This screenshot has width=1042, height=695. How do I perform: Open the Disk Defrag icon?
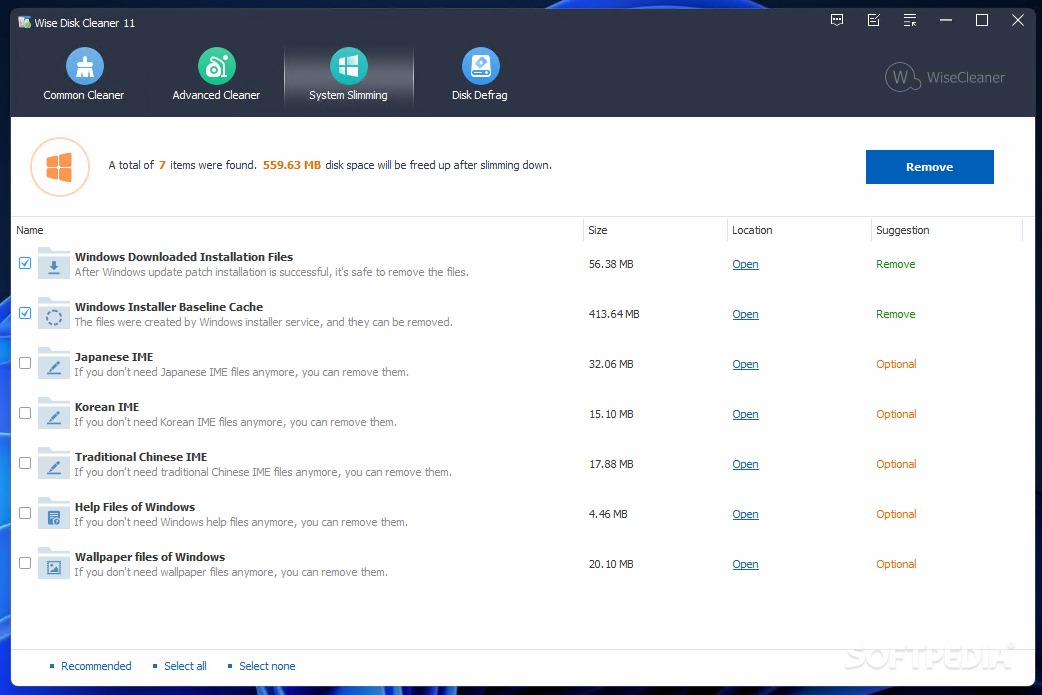(x=480, y=66)
